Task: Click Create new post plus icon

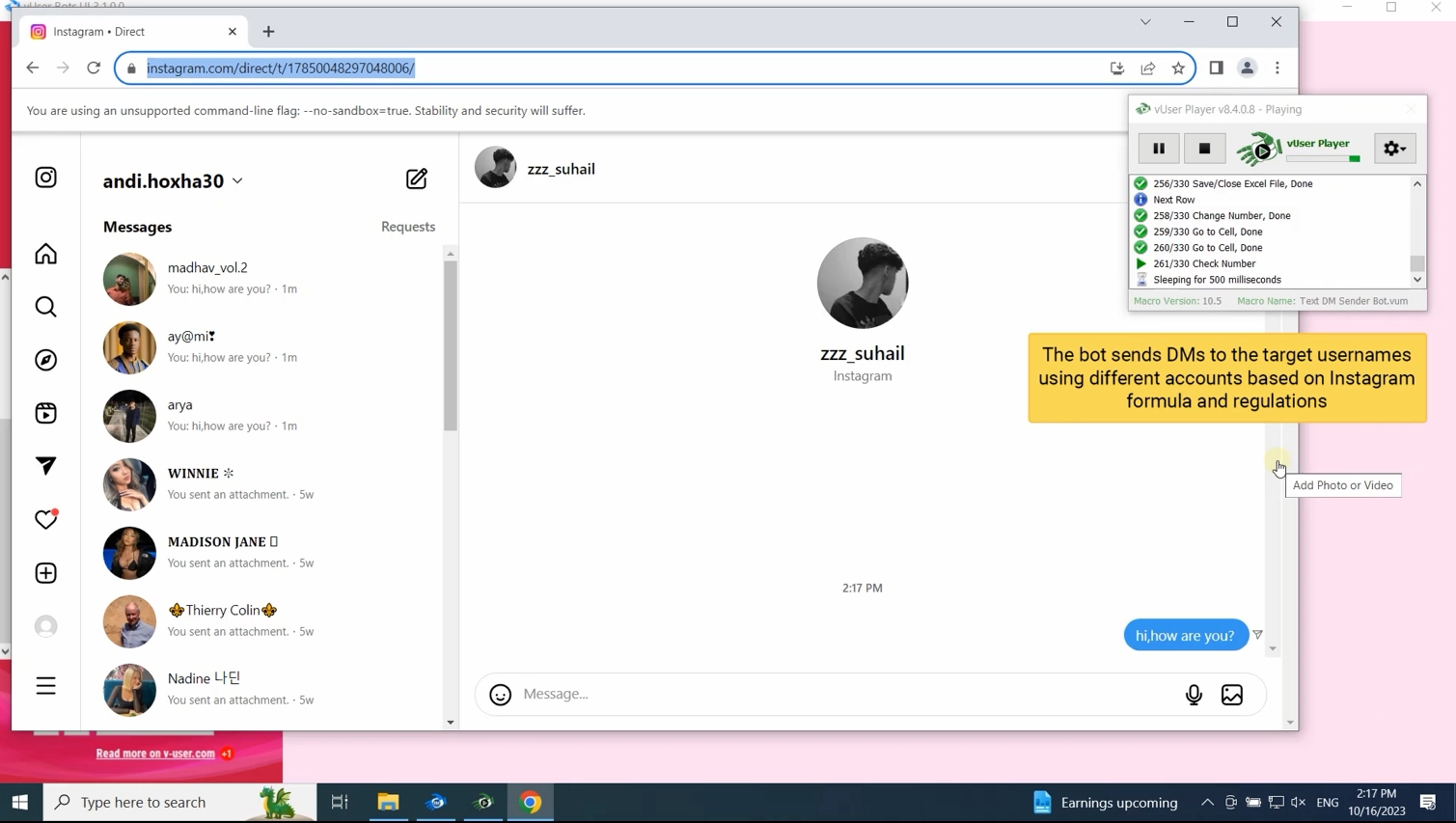Action: [45, 573]
